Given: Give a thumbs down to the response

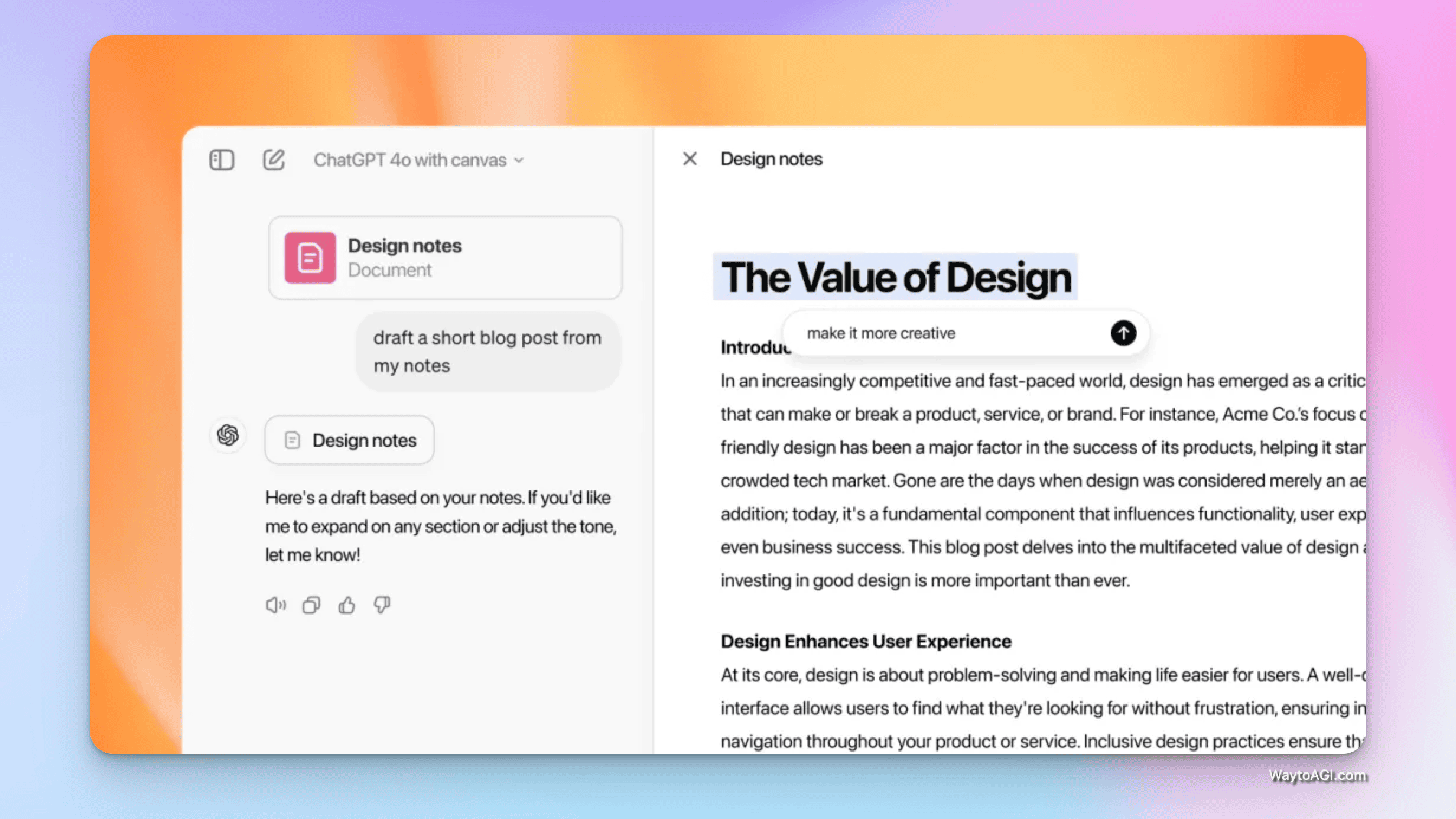Looking at the screenshot, I should pyautogui.click(x=382, y=605).
